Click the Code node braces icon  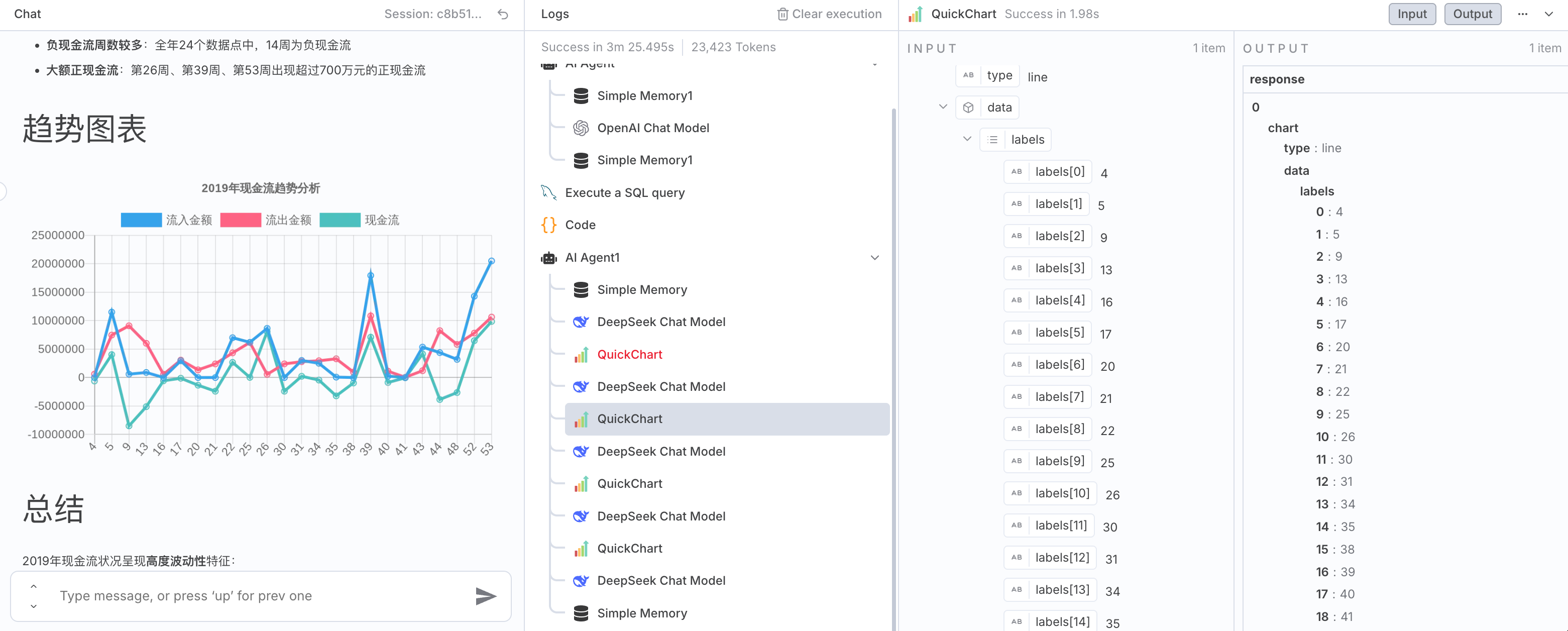tap(548, 225)
